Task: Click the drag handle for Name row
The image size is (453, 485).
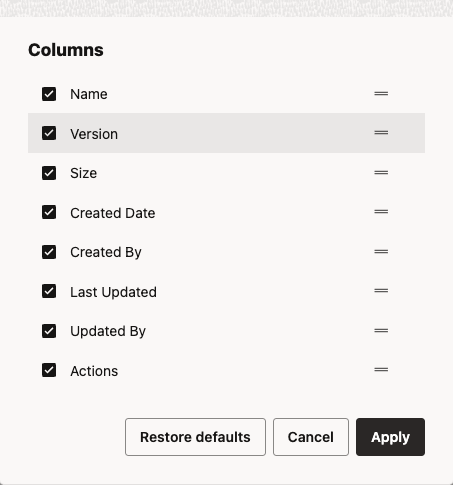Action: [x=381, y=94]
